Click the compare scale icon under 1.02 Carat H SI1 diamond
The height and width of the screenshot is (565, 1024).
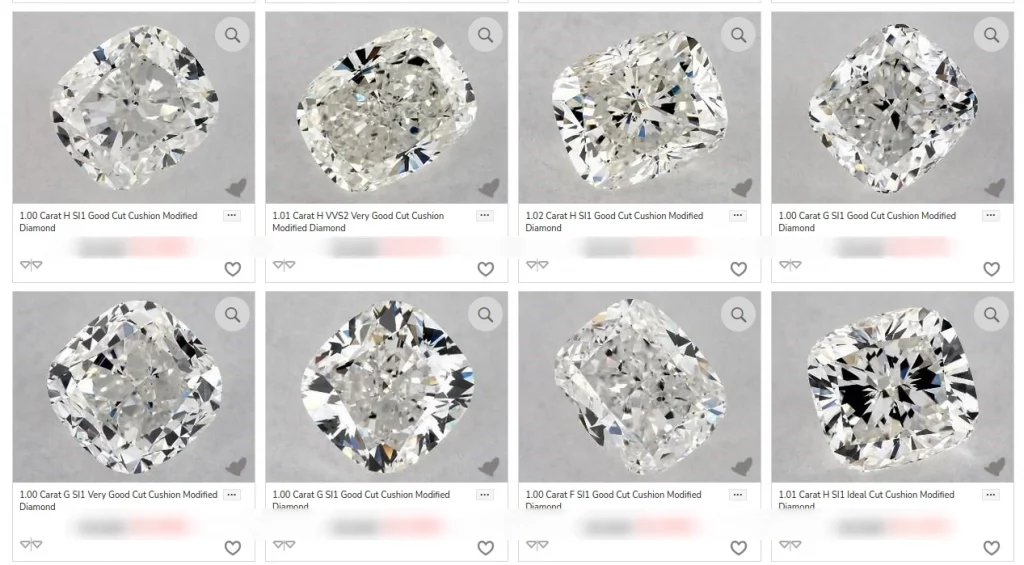pos(537,265)
